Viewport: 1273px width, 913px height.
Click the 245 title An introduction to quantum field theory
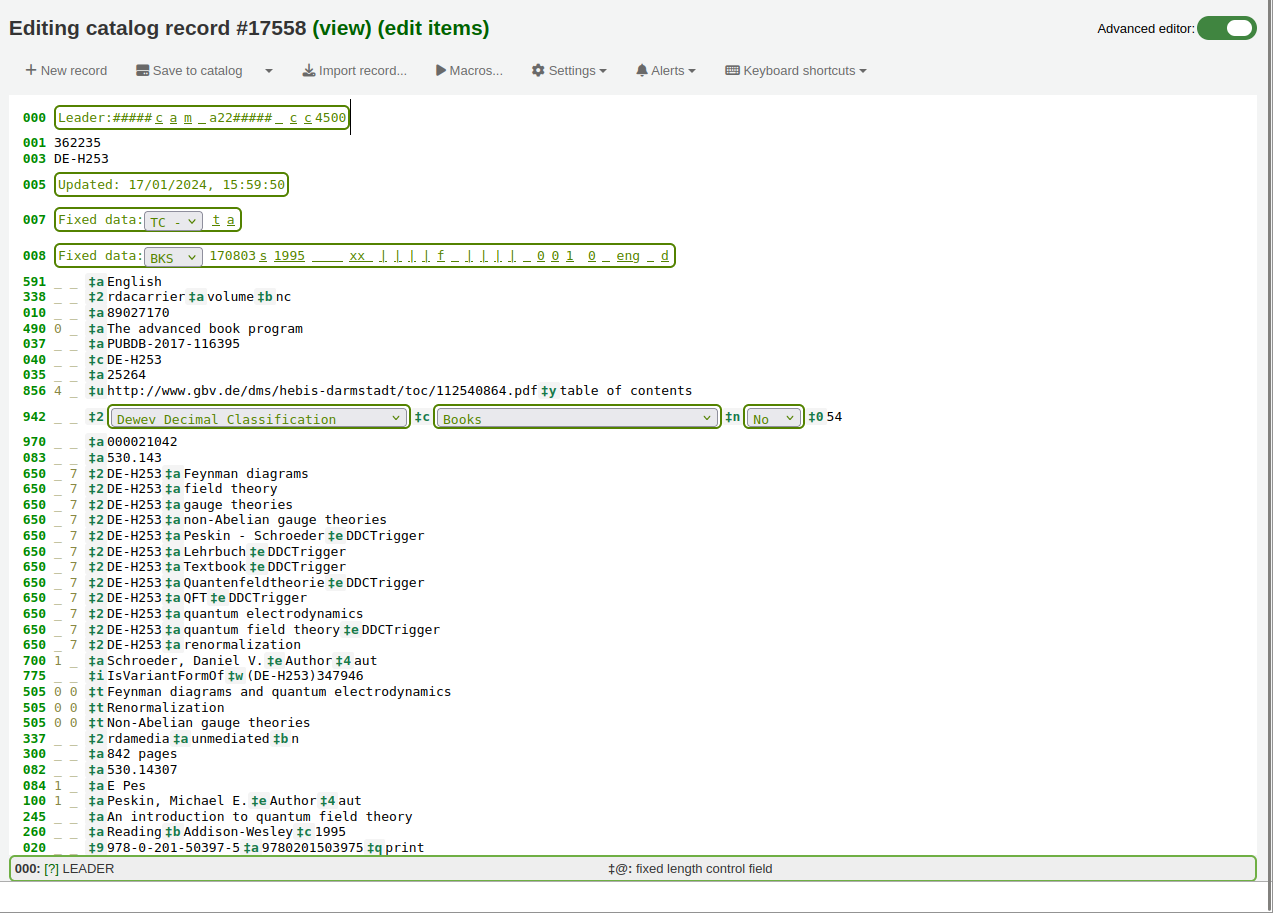point(260,817)
